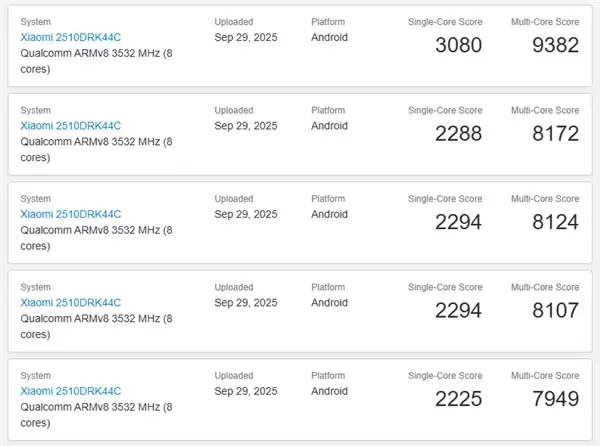Click Qualcomm ARMv8 processor text in the 3080 row
600x446 pixels.
pyautogui.click(x=95, y=54)
